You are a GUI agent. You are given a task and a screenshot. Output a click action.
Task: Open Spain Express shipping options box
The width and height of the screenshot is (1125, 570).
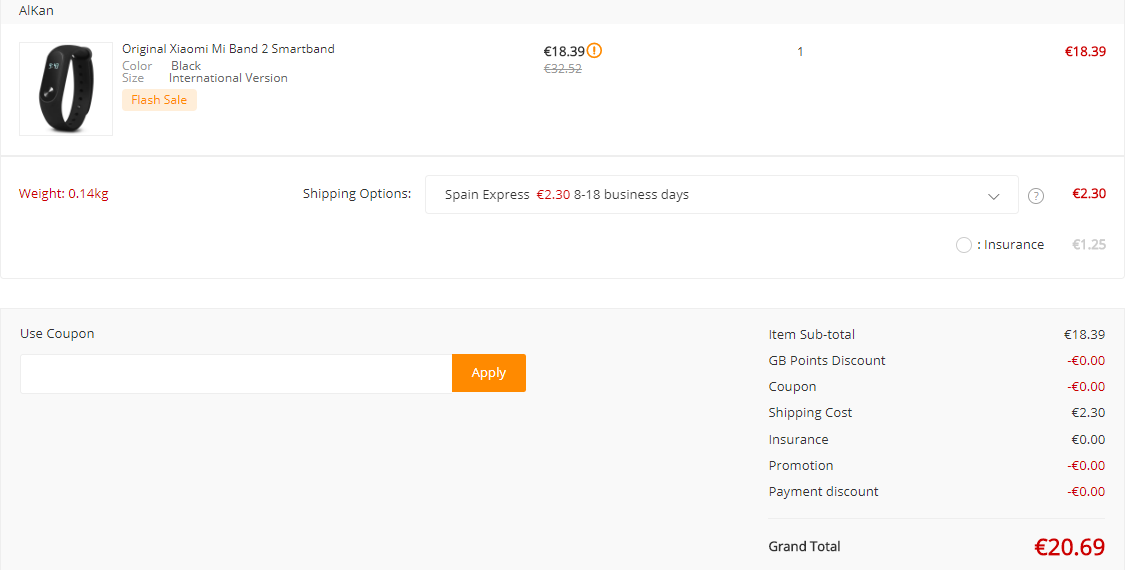pos(721,195)
